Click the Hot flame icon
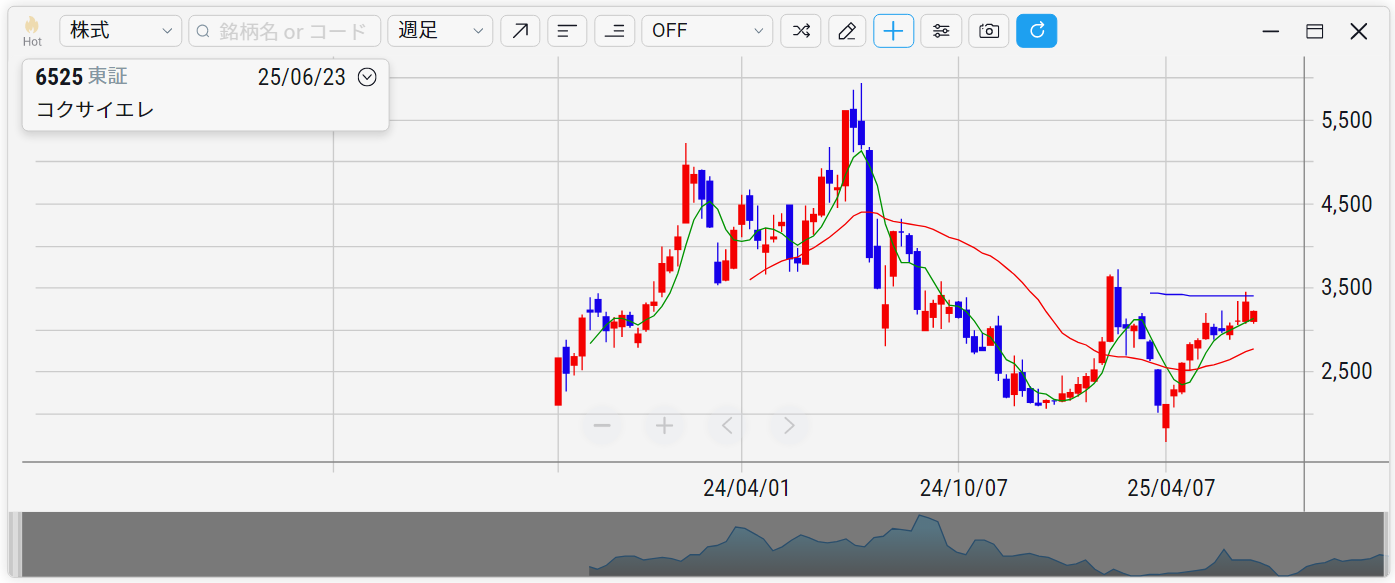The height and width of the screenshot is (583, 1395). 32,30
